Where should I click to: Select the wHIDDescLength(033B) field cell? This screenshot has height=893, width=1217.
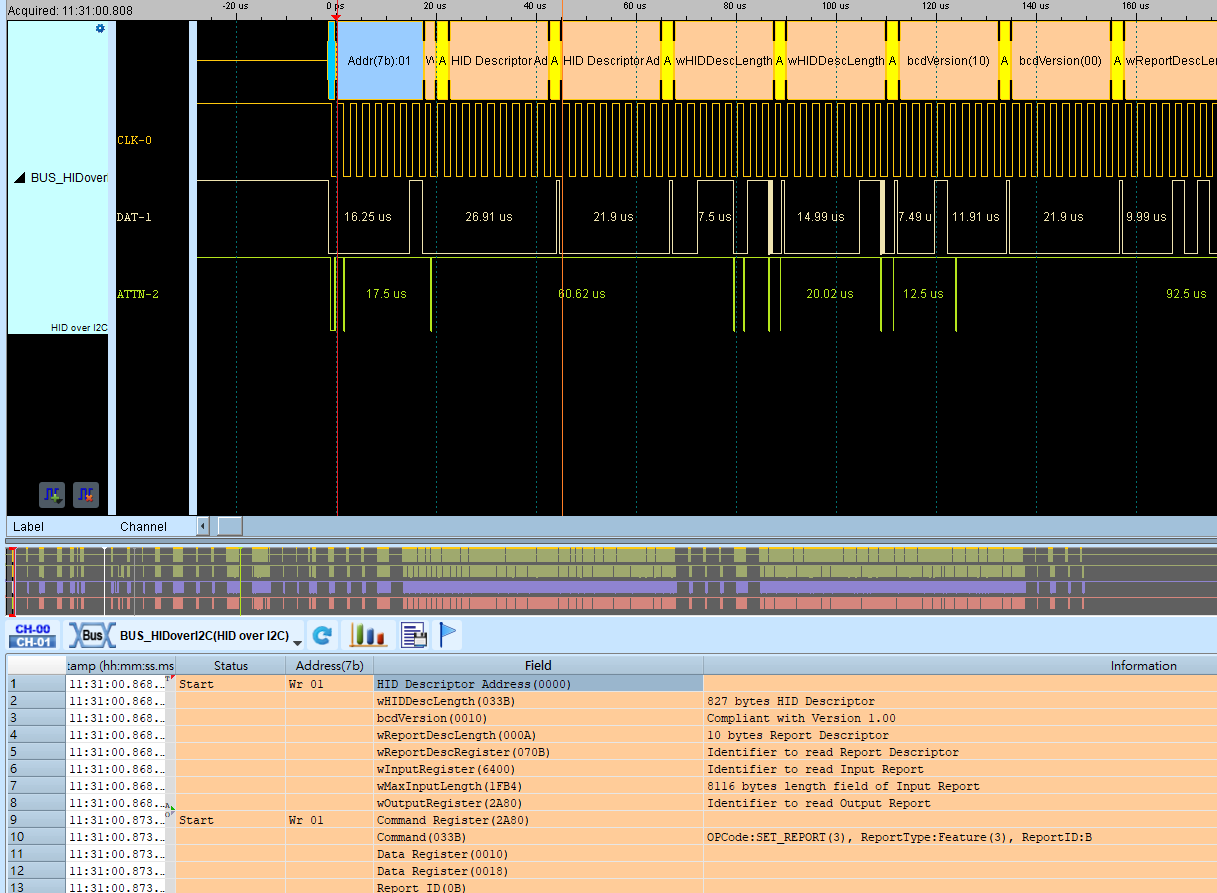coord(538,701)
